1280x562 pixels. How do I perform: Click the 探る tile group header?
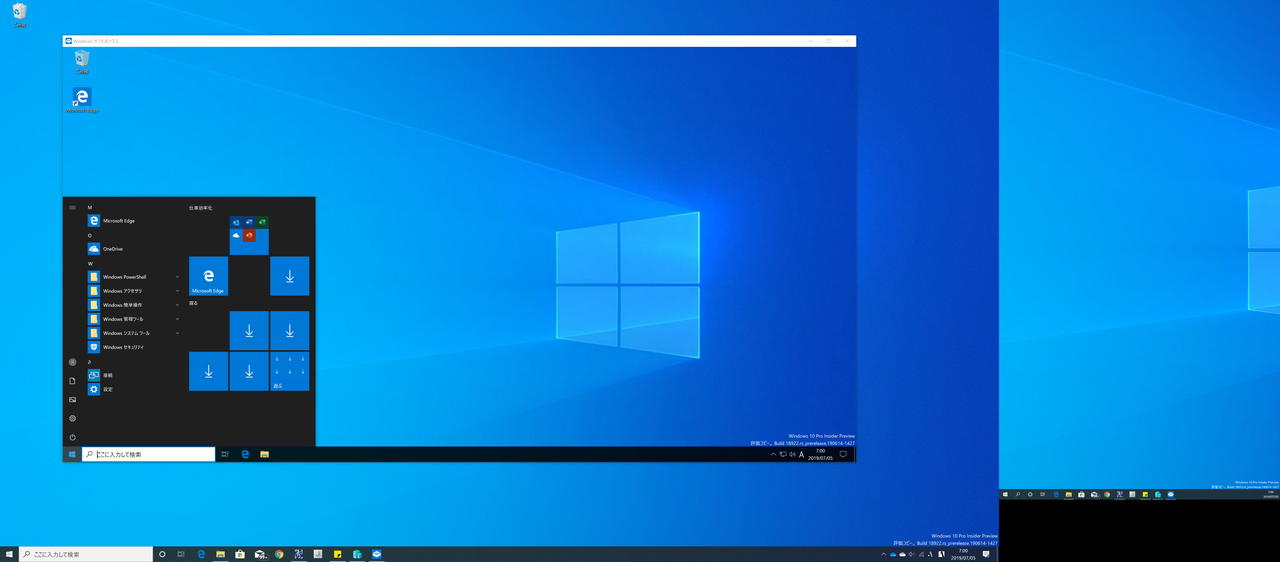pyautogui.click(x=194, y=302)
